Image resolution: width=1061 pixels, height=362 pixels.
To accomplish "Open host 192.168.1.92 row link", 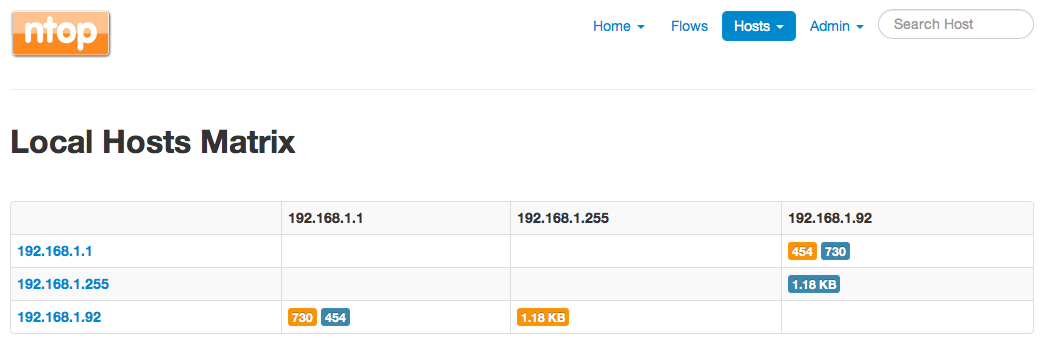I will [x=59, y=317].
